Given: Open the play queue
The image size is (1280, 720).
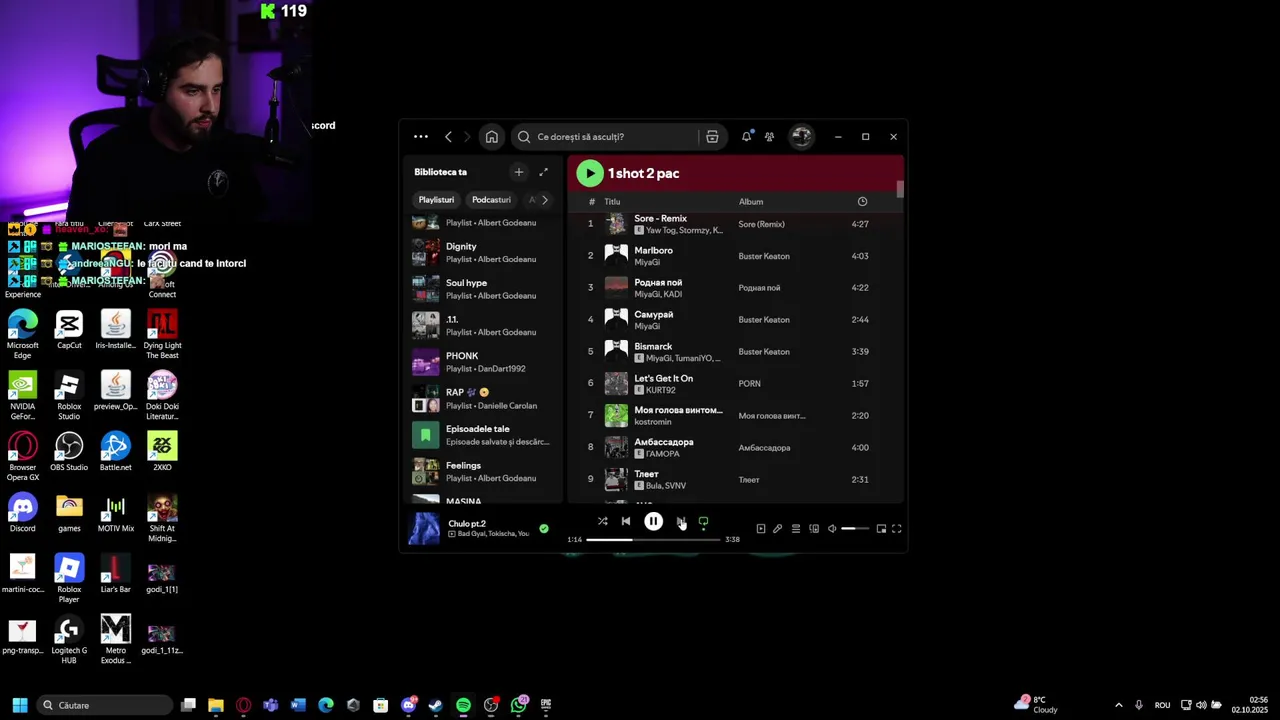Looking at the screenshot, I should [796, 529].
